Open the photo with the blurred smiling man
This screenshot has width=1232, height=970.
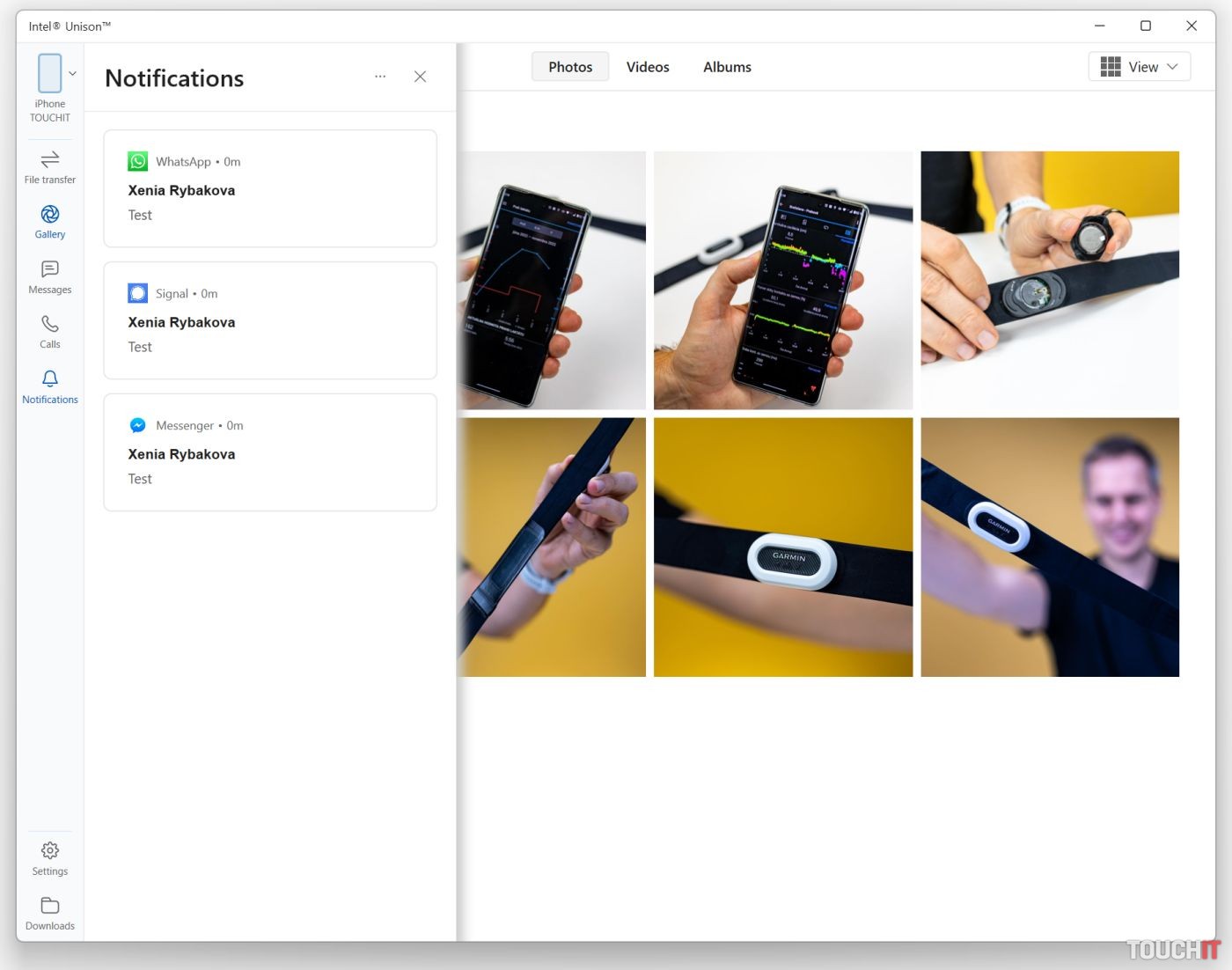pos(1050,547)
